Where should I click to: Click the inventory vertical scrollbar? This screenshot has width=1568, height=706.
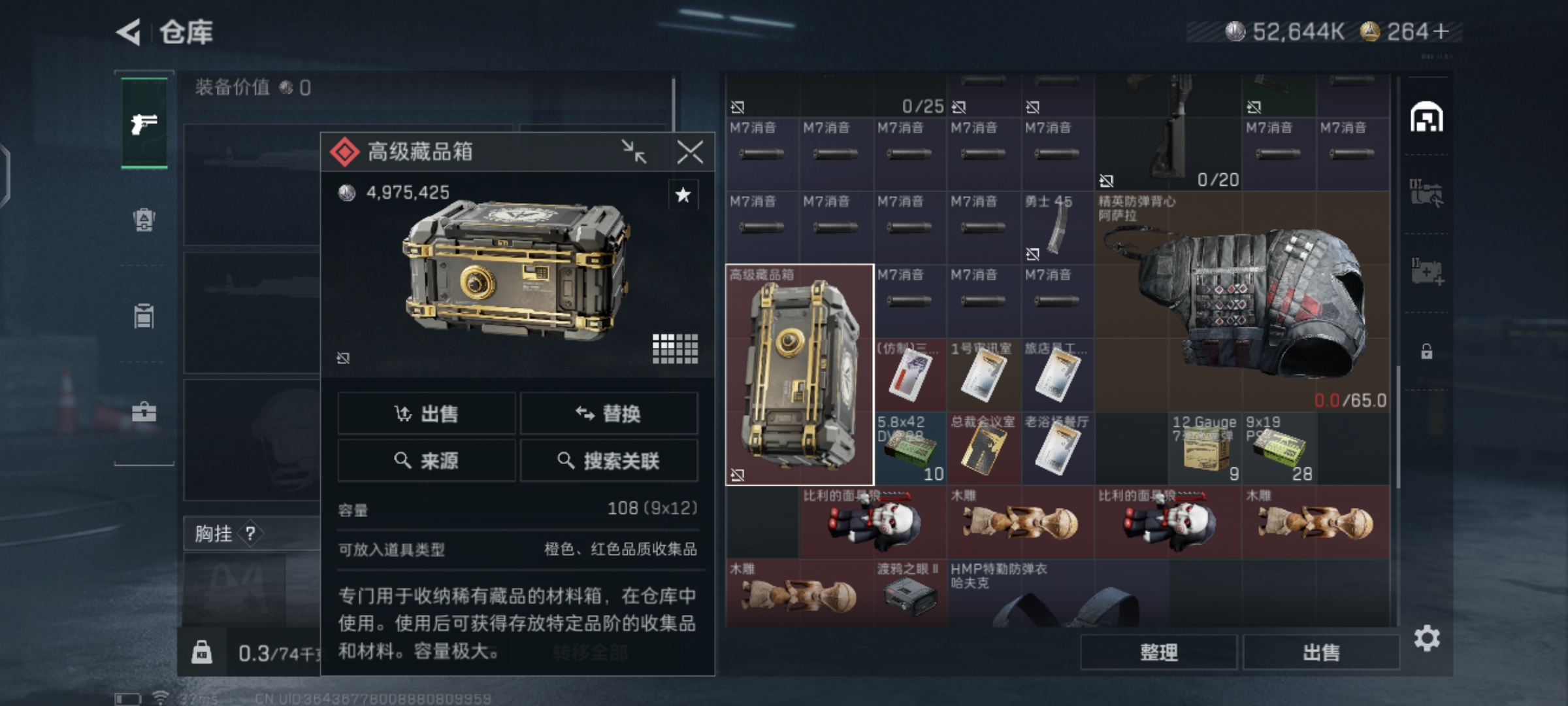tap(1397, 426)
